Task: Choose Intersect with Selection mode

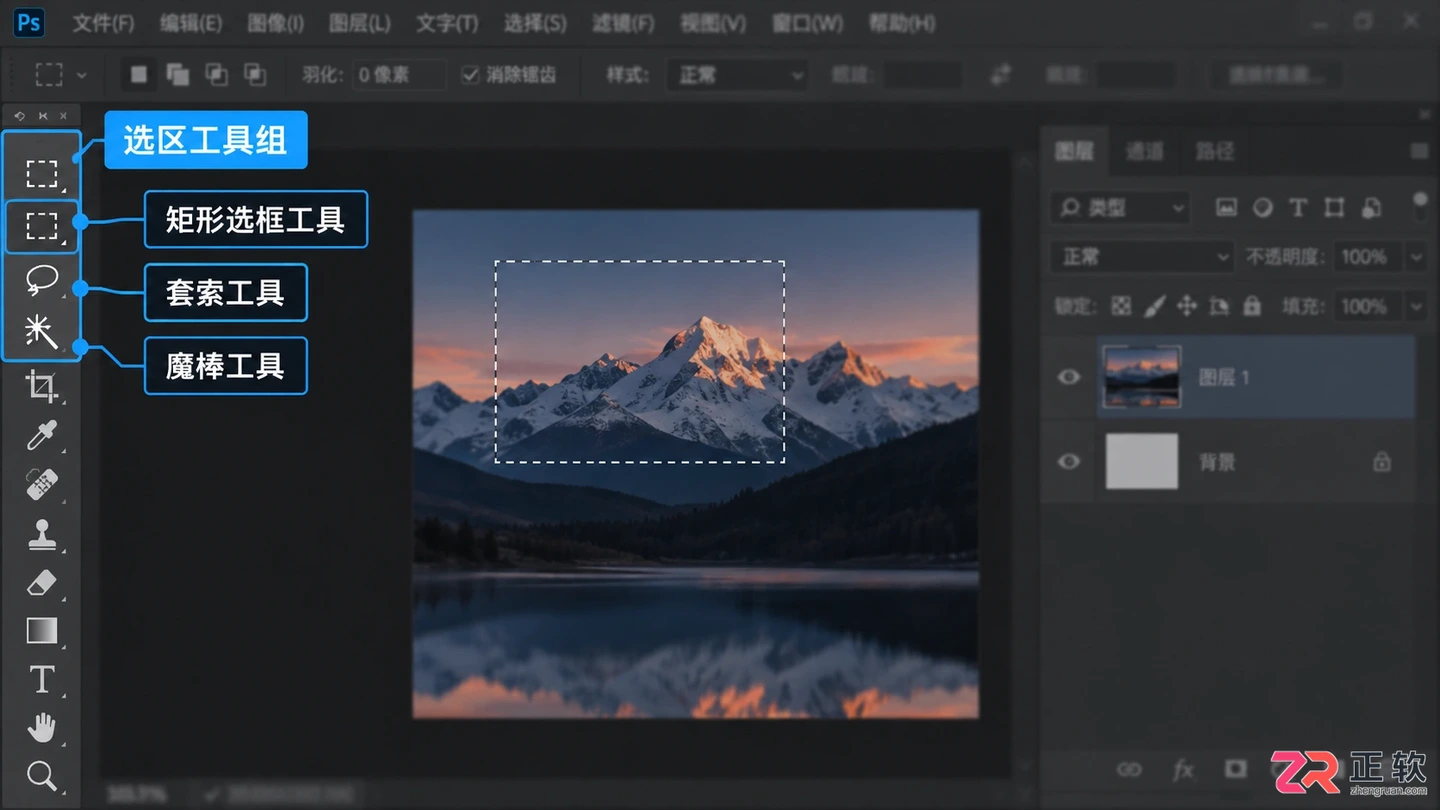Action: pyautogui.click(x=255, y=74)
